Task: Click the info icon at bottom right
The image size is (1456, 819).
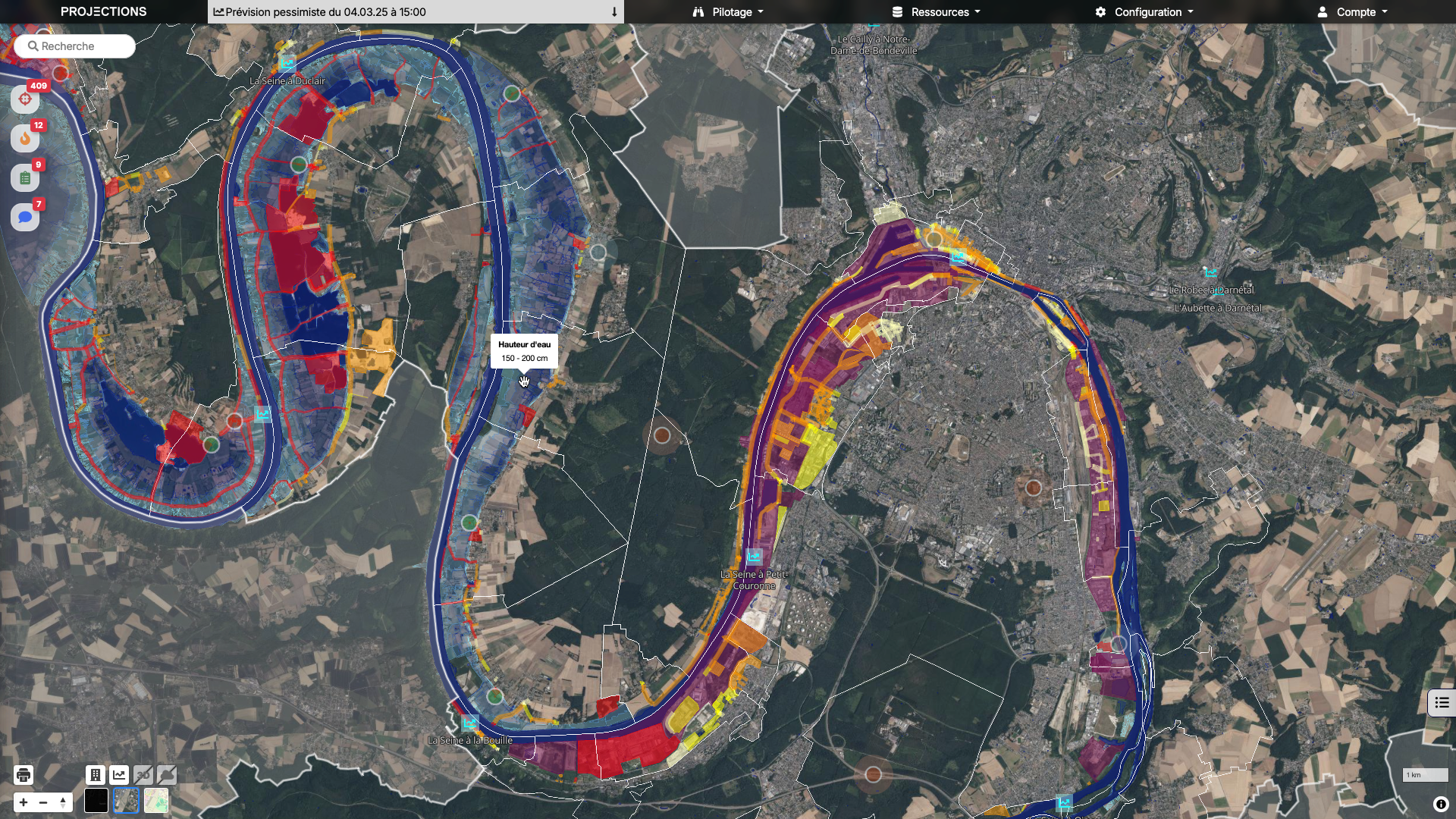Action: [1441, 805]
